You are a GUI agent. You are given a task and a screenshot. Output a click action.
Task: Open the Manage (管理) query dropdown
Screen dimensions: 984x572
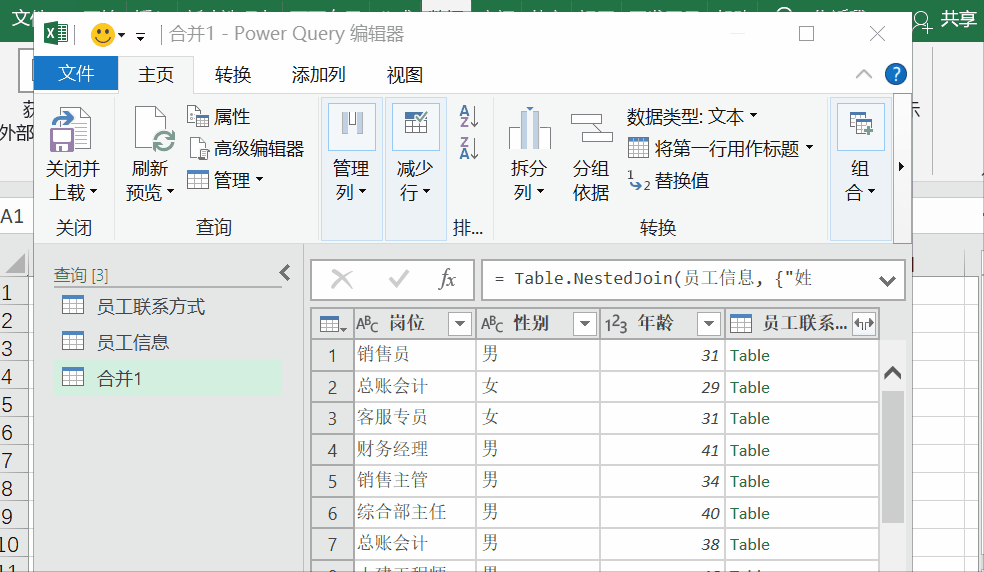coord(225,180)
